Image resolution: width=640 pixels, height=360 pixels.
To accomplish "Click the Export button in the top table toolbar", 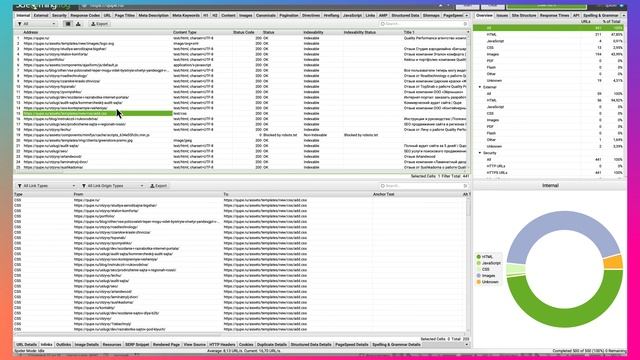I will point(99,24).
